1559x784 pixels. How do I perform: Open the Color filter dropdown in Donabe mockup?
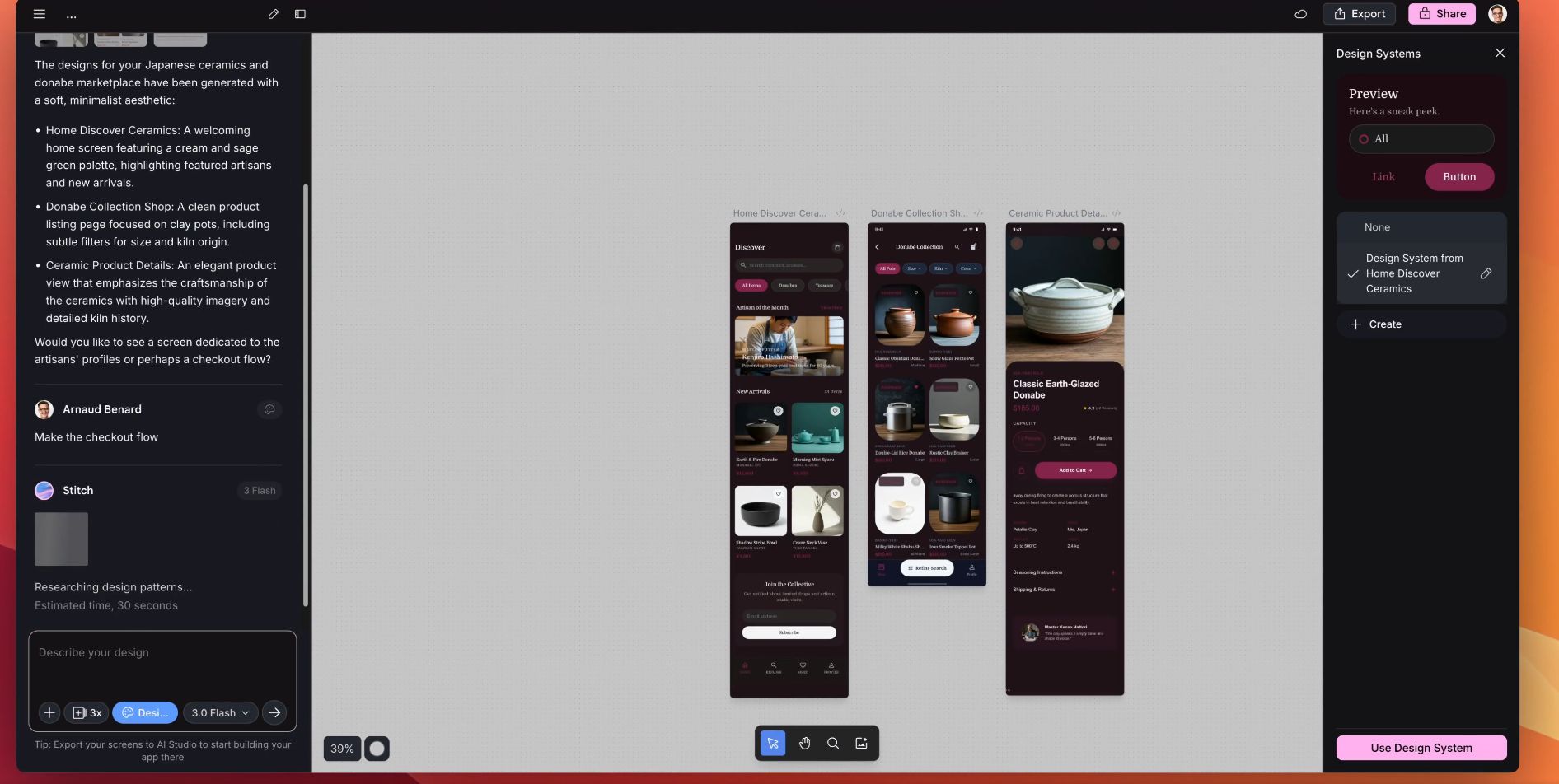tap(968, 268)
